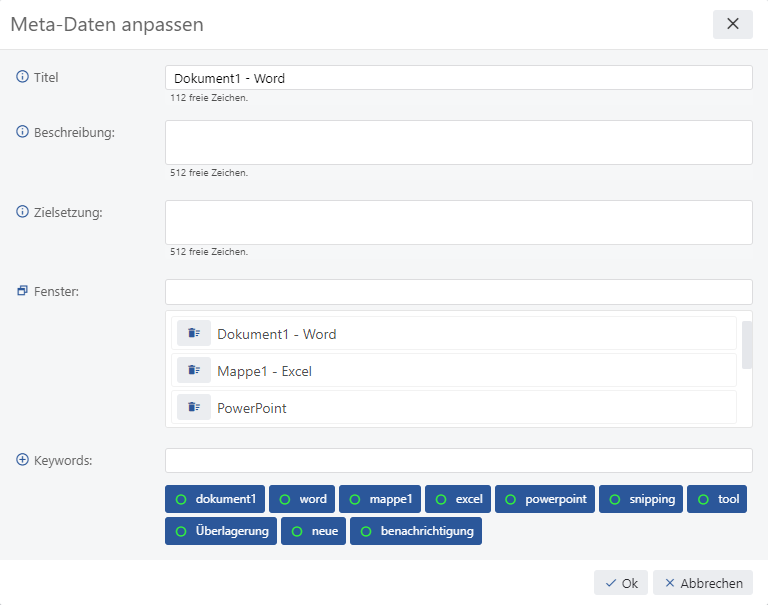Toggle the mappe1 keyword tag
Screen dimensions: 768x605
click(x=380, y=499)
